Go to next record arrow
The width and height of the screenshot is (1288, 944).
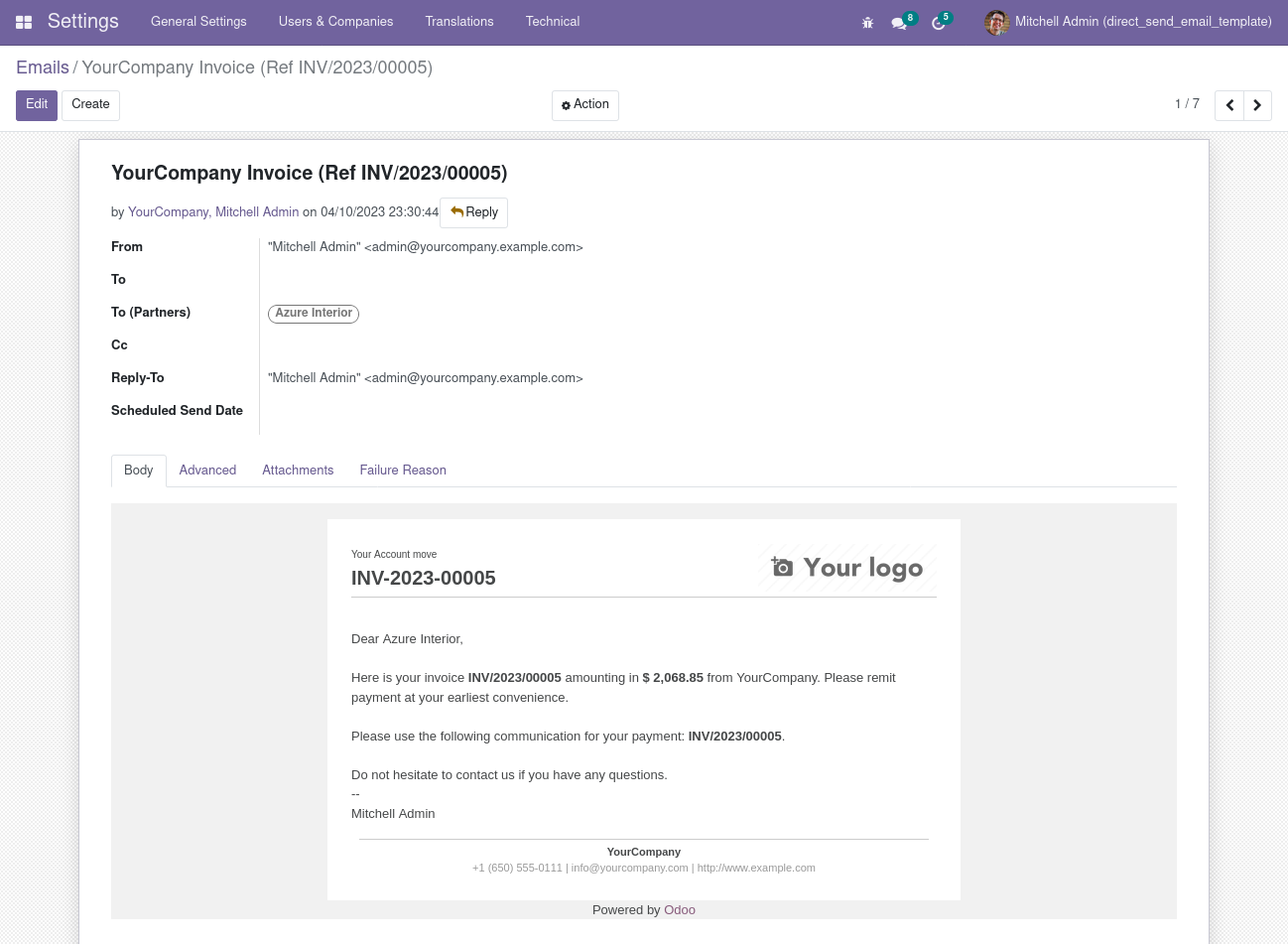point(1257,105)
